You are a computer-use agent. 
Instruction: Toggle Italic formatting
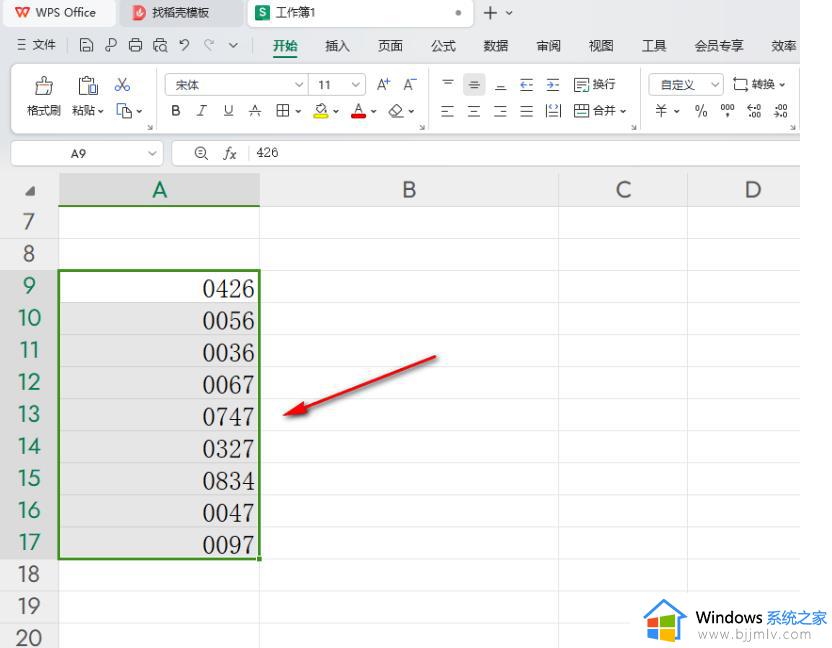pyautogui.click(x=202, y=111)
